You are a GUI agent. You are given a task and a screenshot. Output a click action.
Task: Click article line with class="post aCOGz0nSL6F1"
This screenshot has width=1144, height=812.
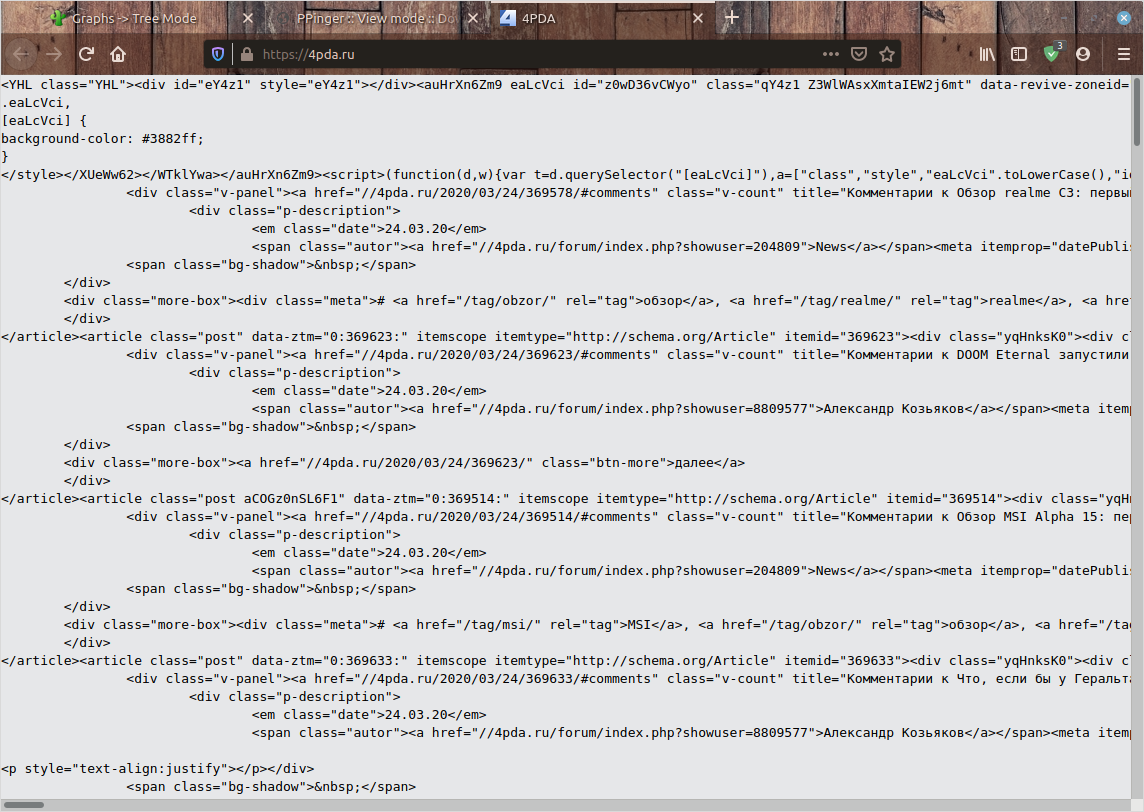[565, 498]
